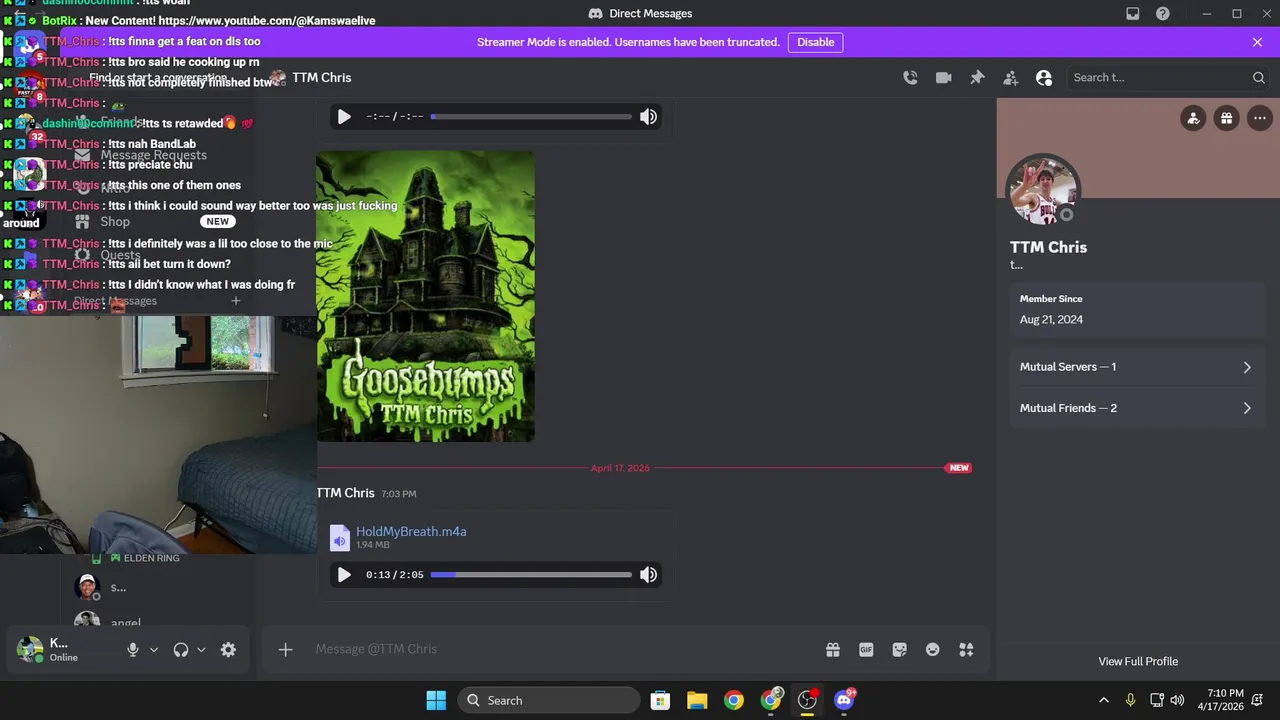Open the Apps launcher icon in message bar
The height and width of the screenshot is (720, 1280).
pyautogui.click(x=966, y=649)
